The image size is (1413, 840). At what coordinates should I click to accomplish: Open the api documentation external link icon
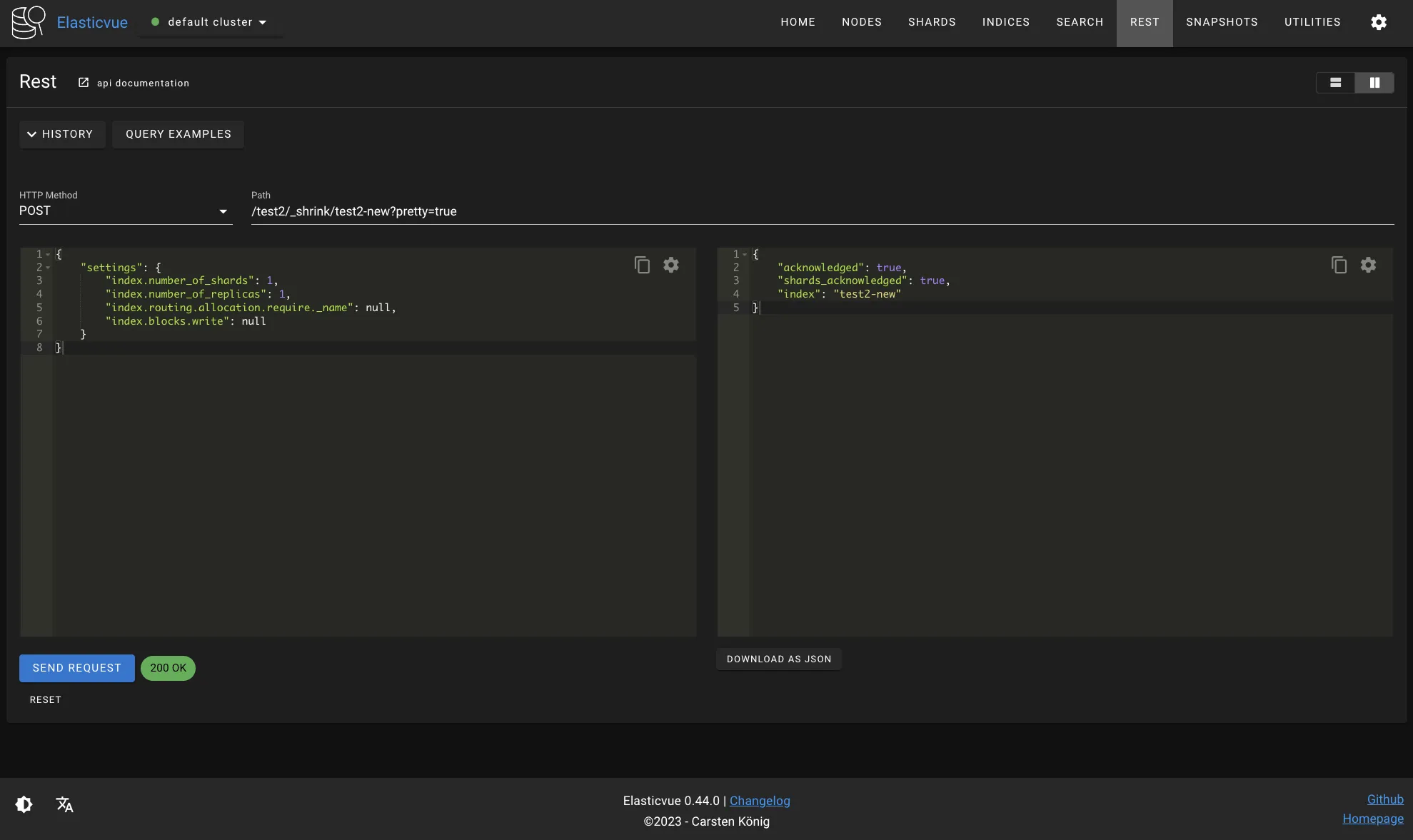click(84, 83)
